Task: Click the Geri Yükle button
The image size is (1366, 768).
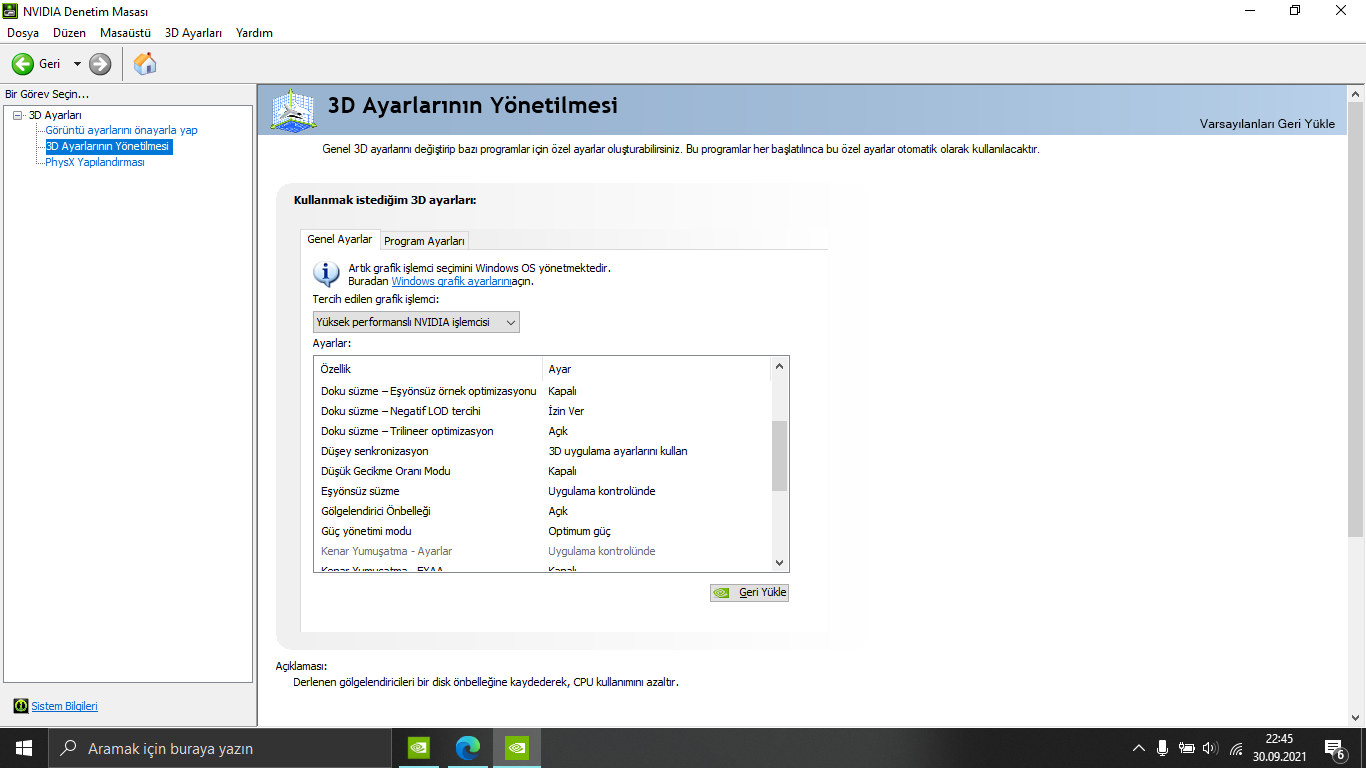Action: 749,592
